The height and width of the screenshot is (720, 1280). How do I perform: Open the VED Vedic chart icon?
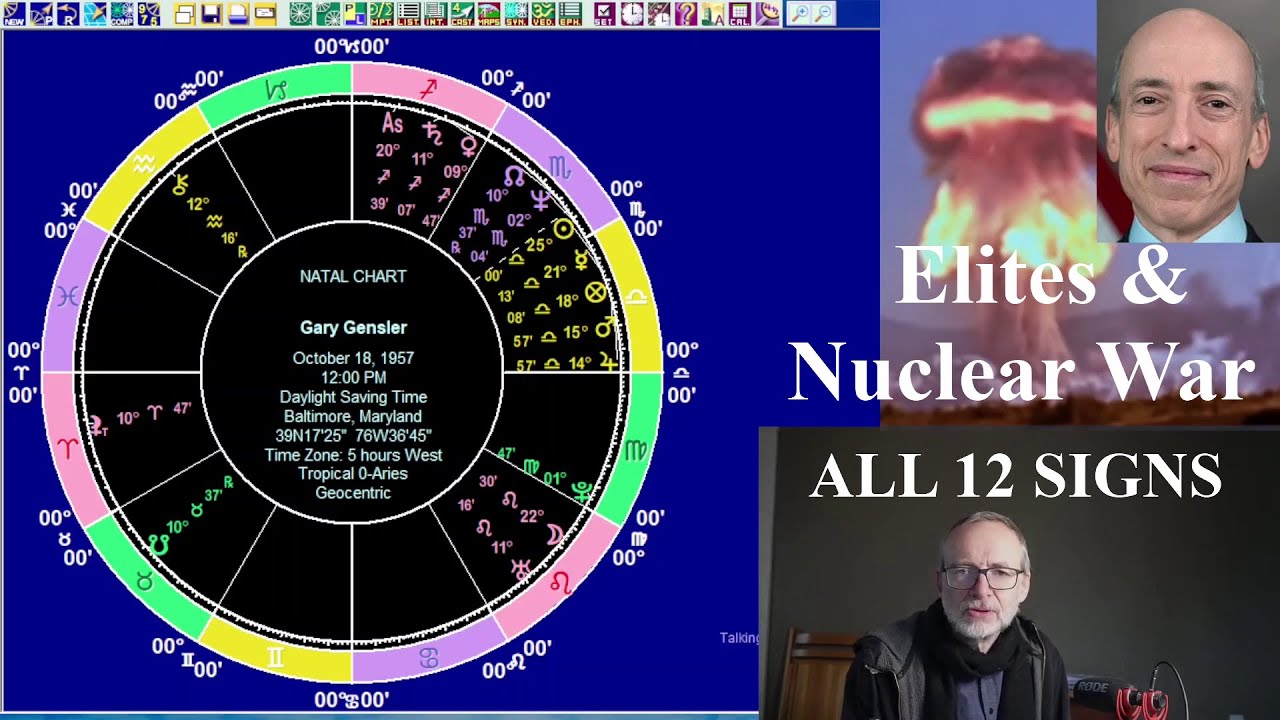coord(543,14)
